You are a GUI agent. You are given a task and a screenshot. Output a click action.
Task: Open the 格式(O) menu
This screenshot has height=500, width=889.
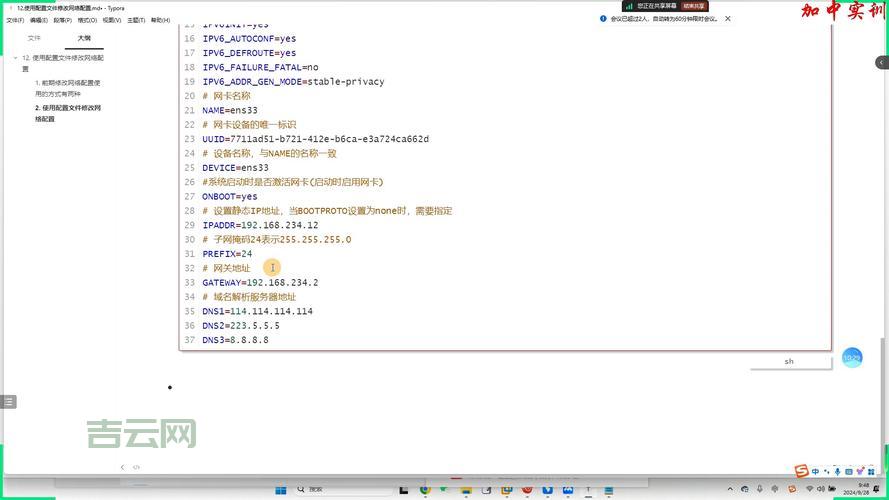coord(88,20)
